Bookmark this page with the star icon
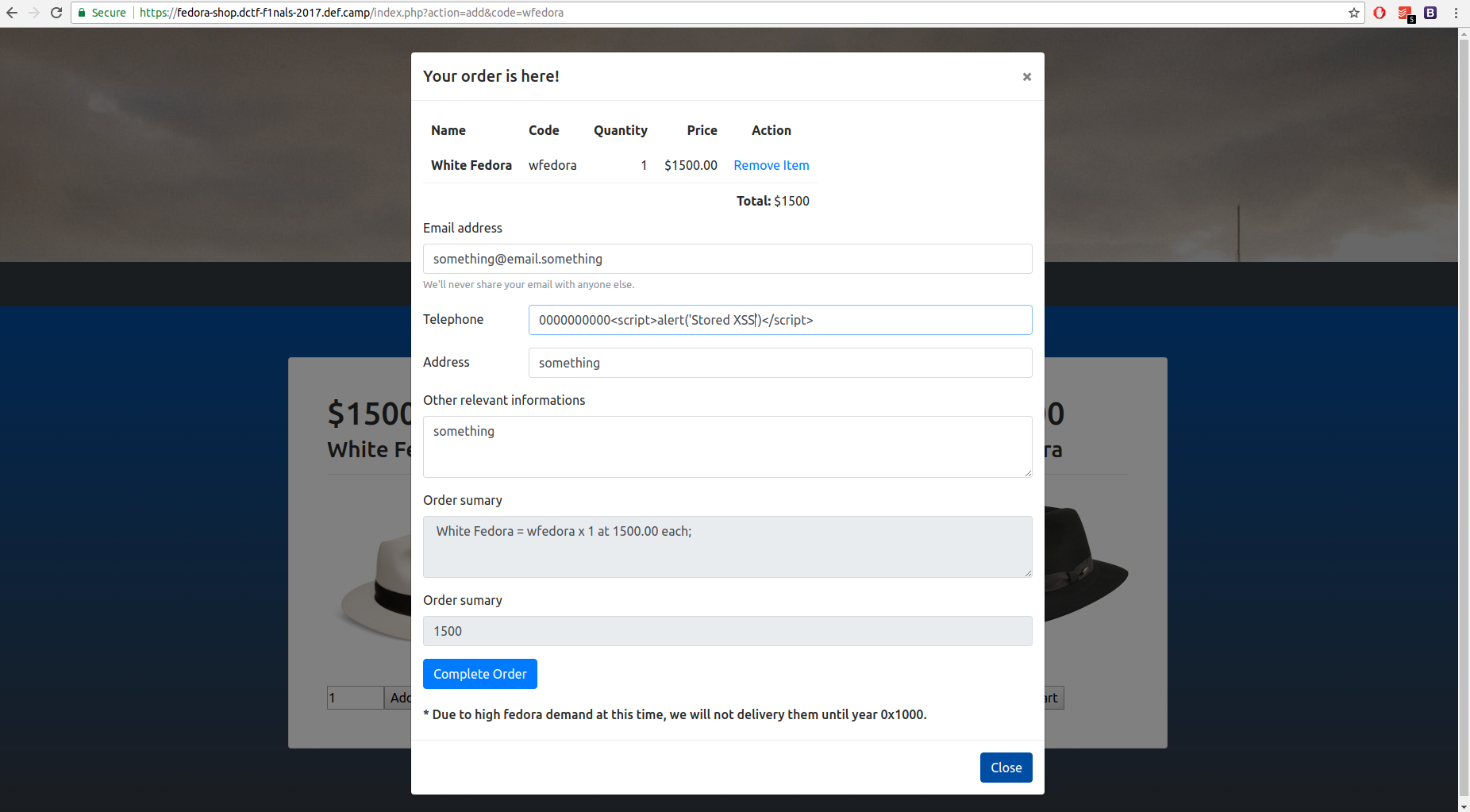Screen dimensions: 1470x812 [x=1354, y=13]
